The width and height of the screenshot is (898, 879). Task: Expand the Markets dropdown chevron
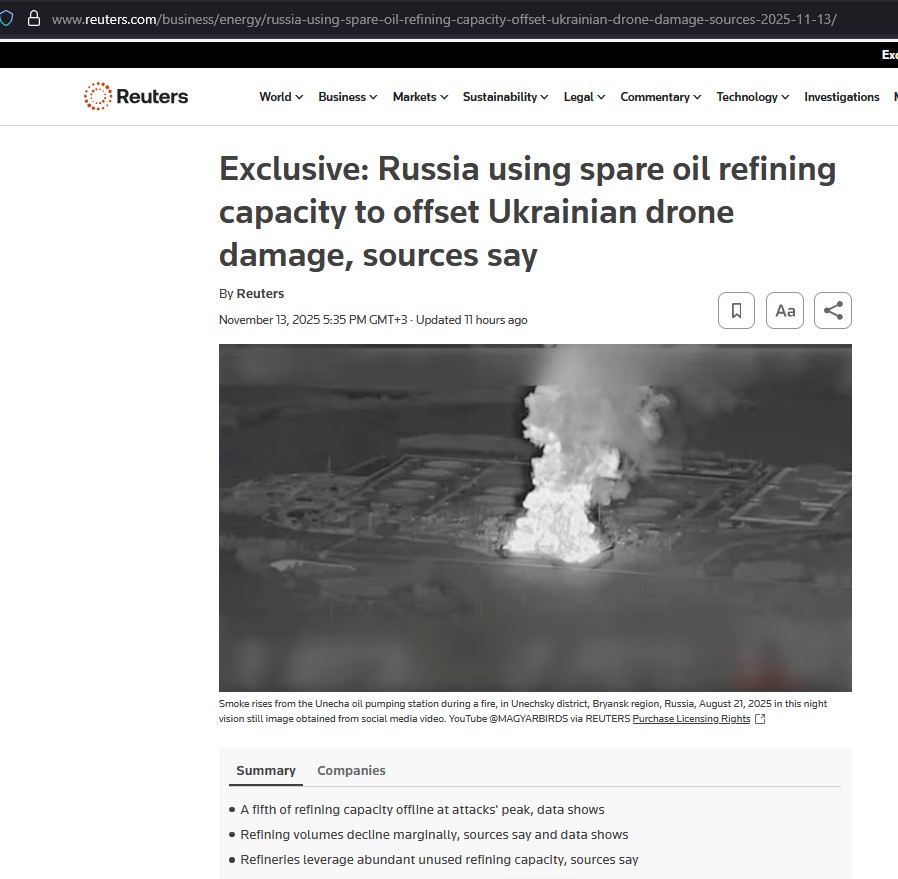444,97
